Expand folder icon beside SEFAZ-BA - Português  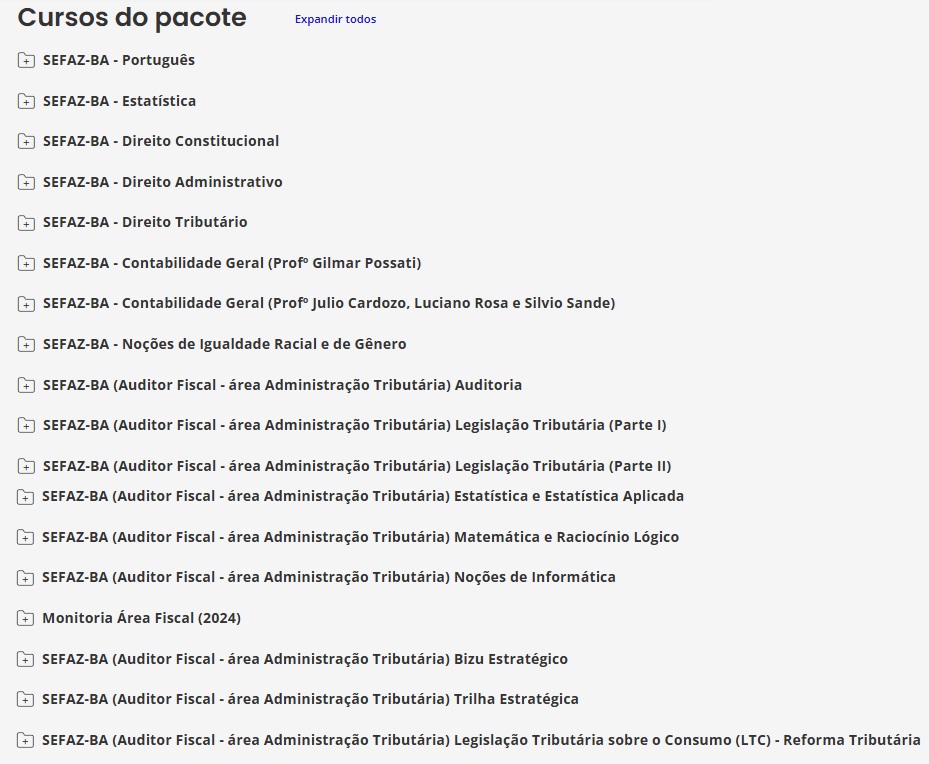tap(26, 60)
